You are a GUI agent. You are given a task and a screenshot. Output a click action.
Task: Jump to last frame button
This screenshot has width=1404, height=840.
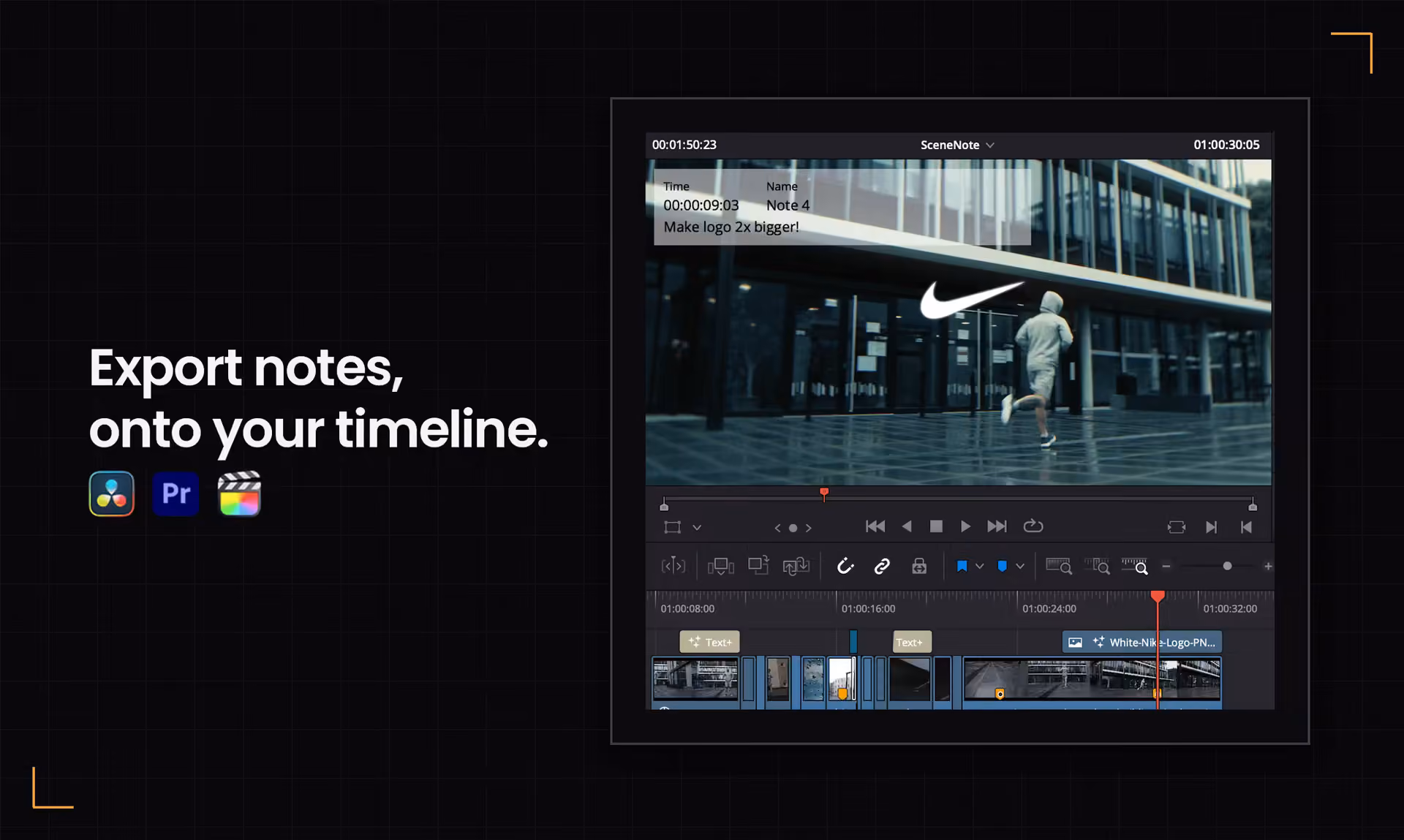point(997,526)
